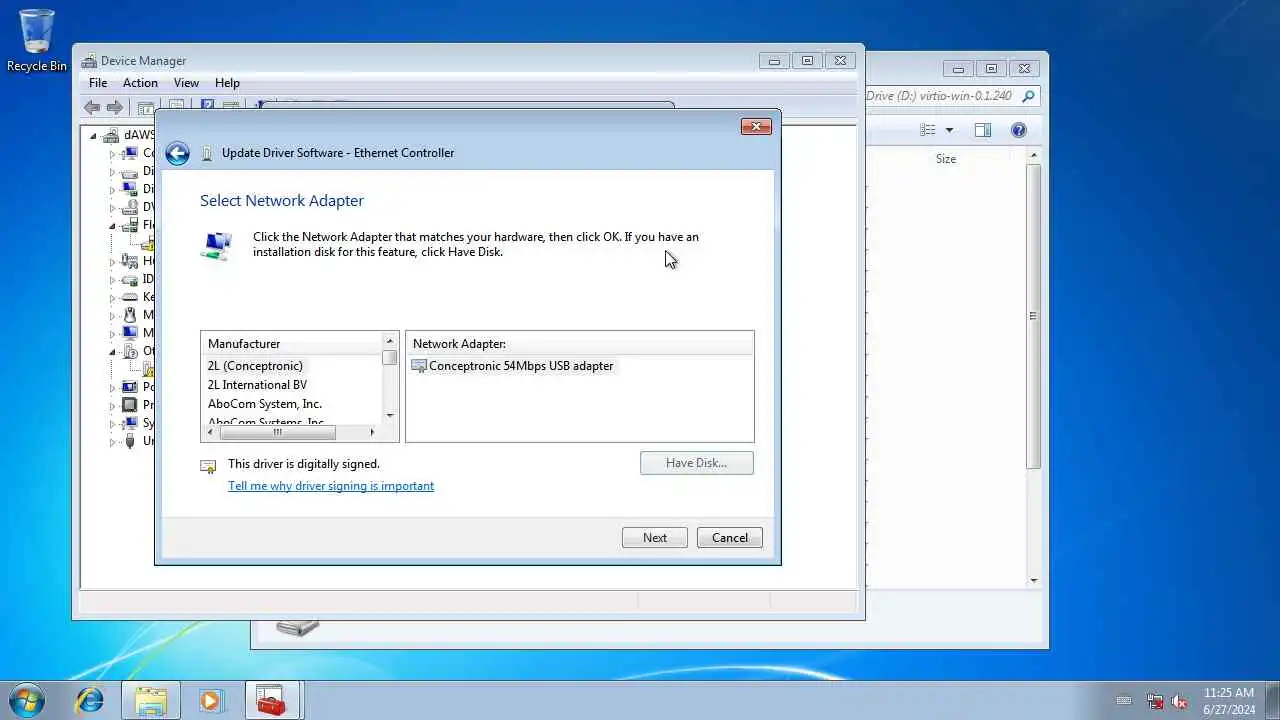Click the Have Disk... button
Image resolution: width=1280 pixels, height=720 pixels.
(697, 463)
